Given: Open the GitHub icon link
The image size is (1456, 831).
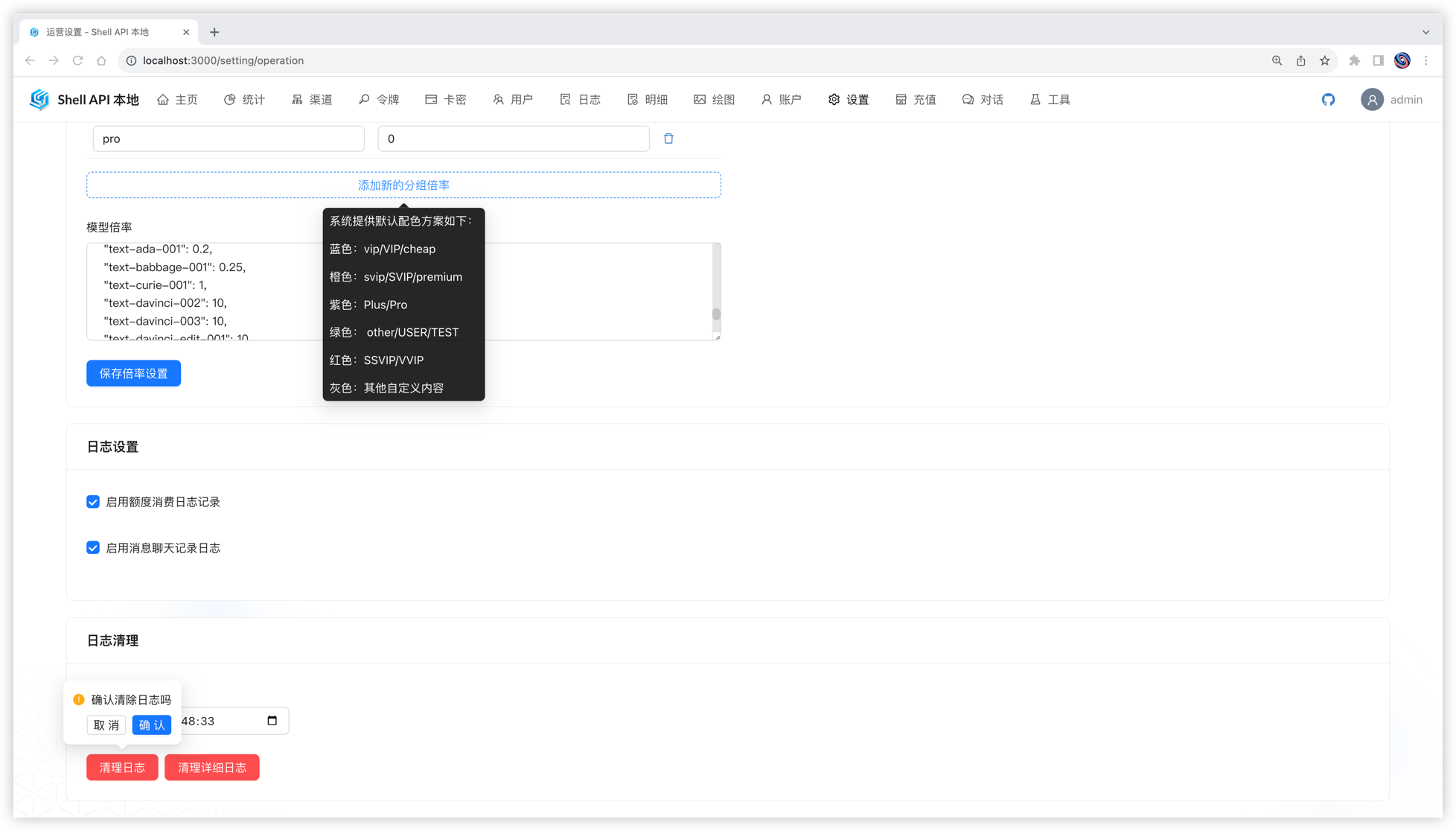Looking at the screenshot, I should pyautogui.click(x=1328, y=100).
